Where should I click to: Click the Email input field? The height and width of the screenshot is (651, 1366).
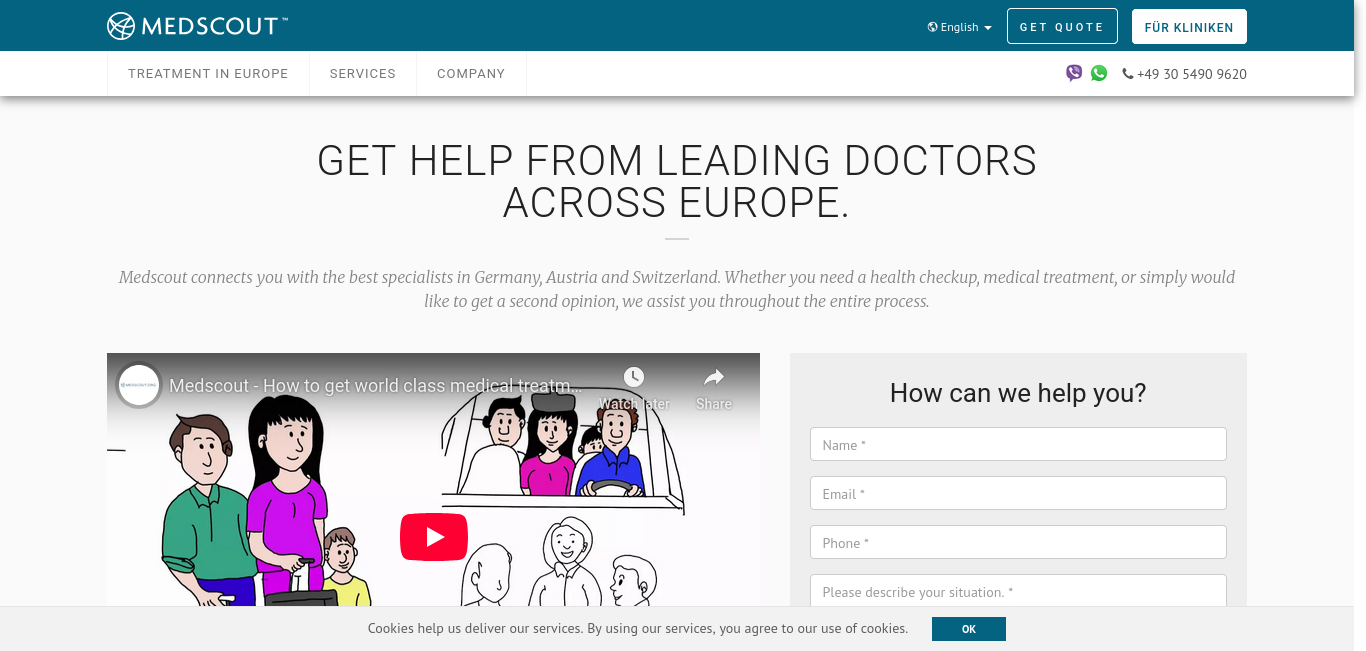point(1018,494)
